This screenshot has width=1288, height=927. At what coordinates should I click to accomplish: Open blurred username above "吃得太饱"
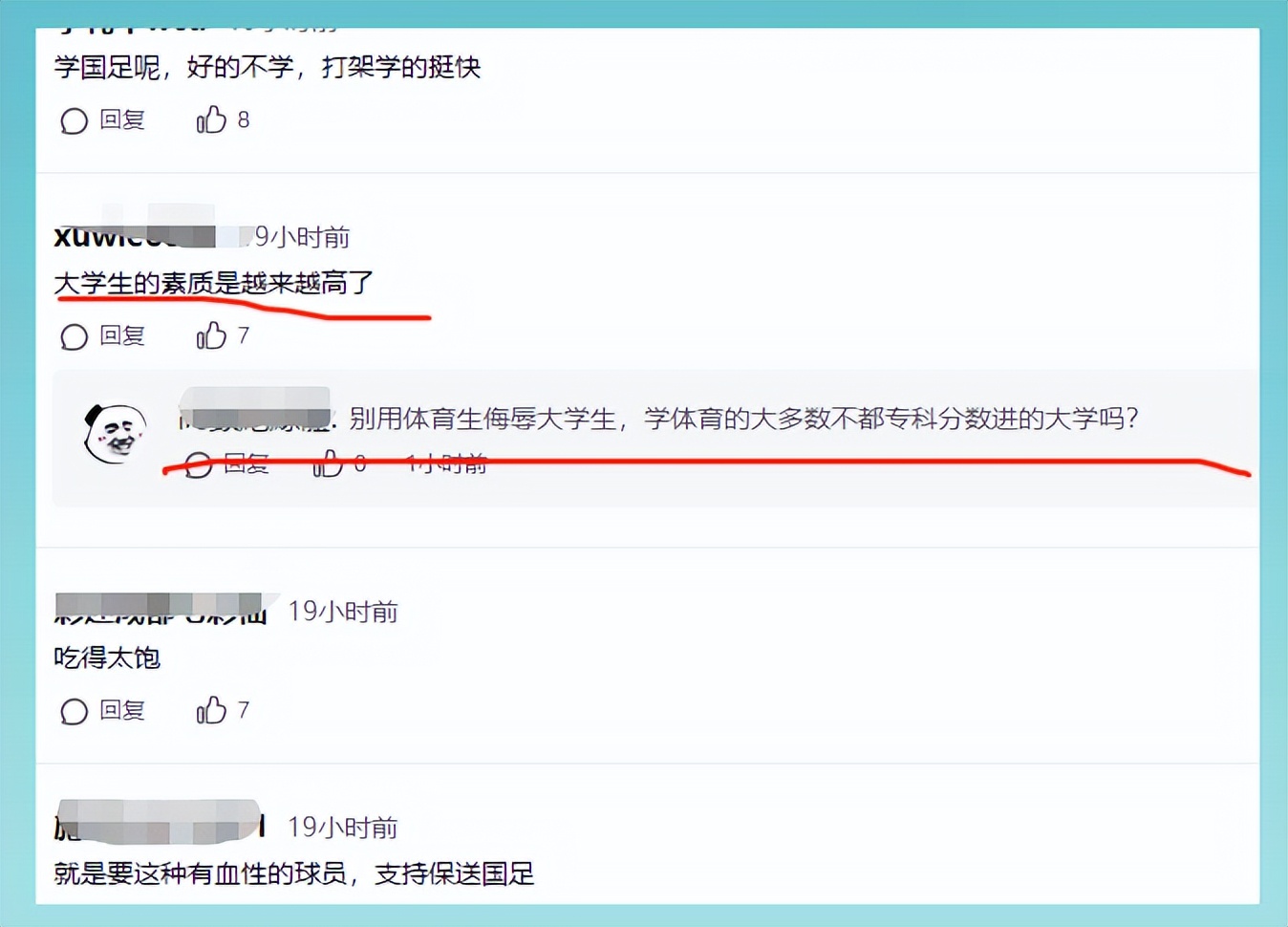point(160,609)
